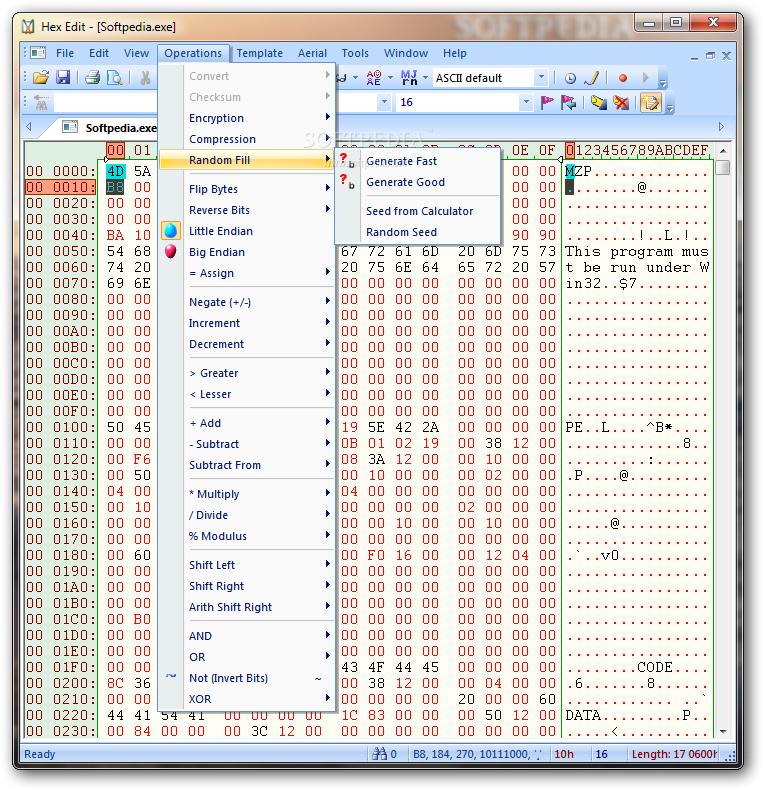This screenshot has width=764, height=790.
Task: Click the status bar Length: 17 0600h
Action: [674, 754]
